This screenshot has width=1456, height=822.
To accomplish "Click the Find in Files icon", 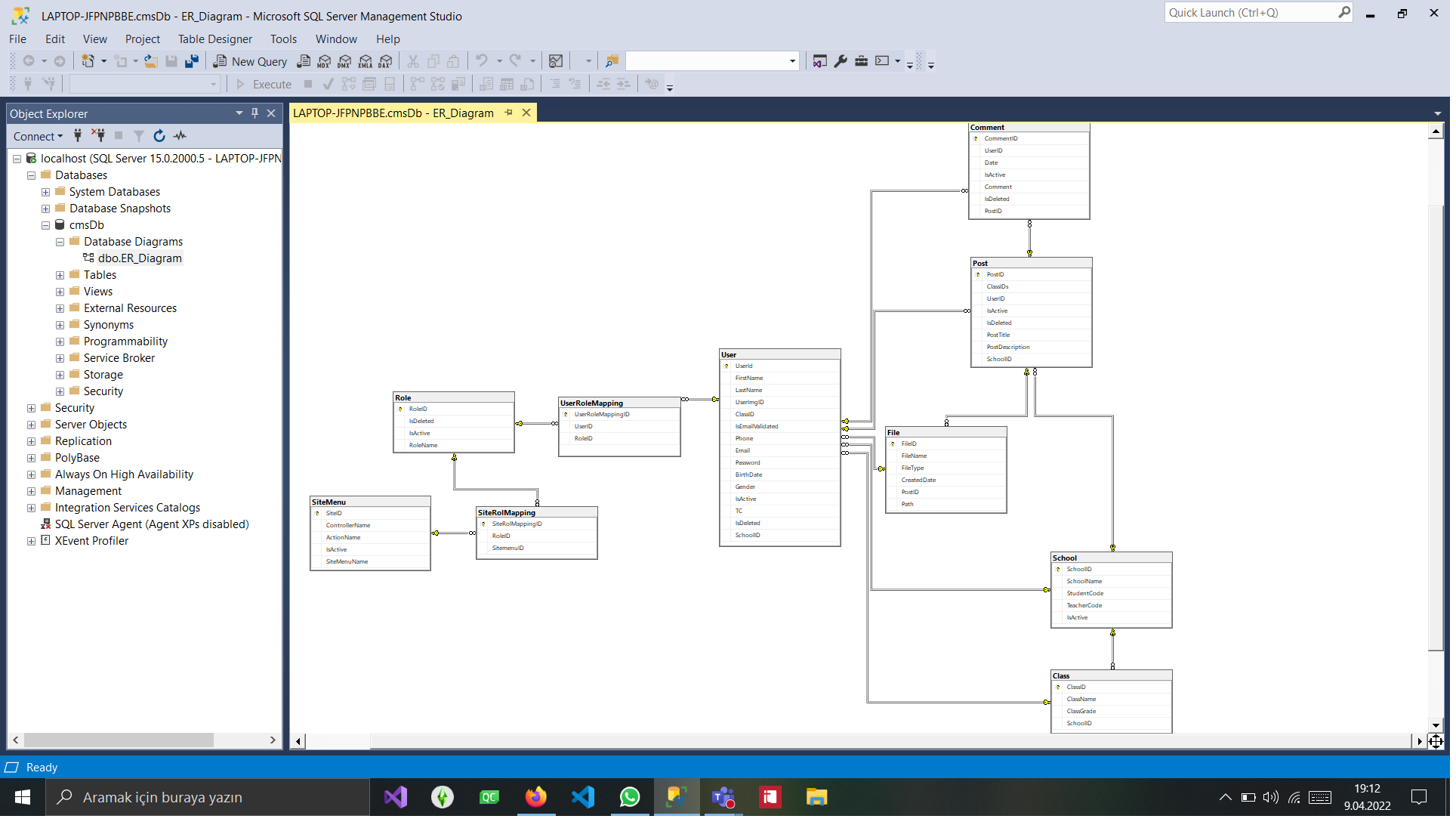I will (x=612, y=61).
